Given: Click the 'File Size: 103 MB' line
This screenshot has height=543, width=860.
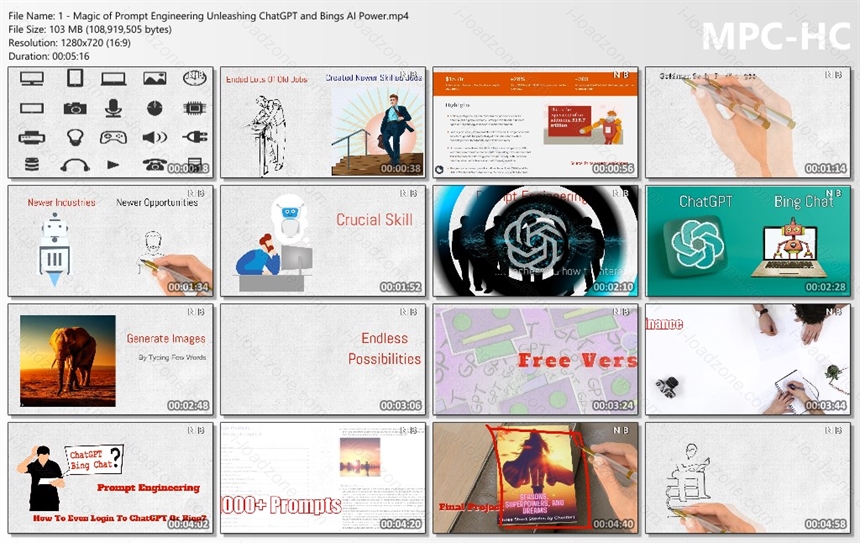Looking at the screenshot, I should [x=90, y=29].
